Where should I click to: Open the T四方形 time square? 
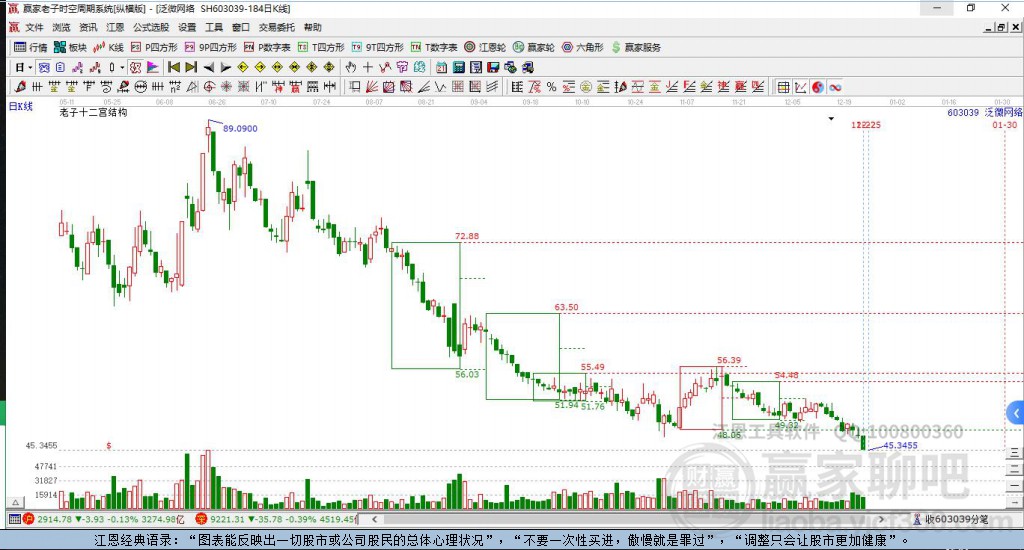point(321,47)
